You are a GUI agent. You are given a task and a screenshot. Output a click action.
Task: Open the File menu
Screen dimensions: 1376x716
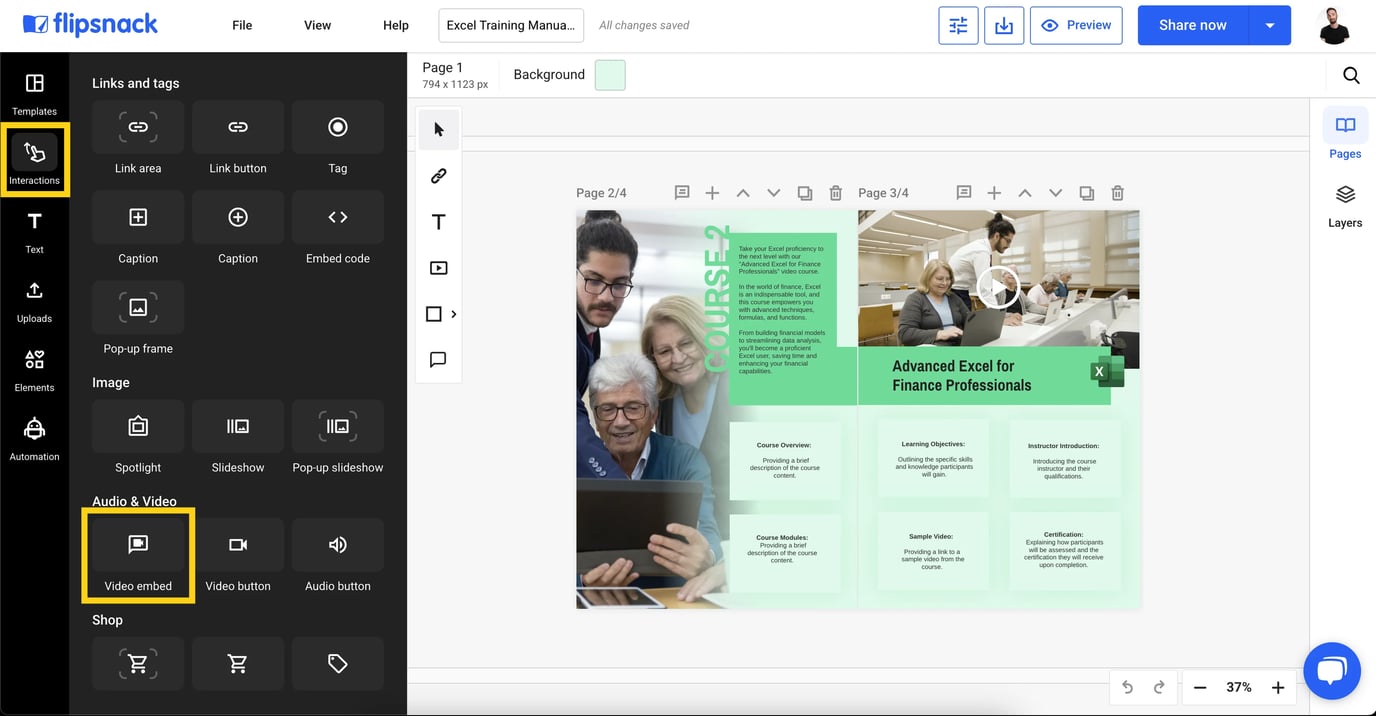[241, 25]
